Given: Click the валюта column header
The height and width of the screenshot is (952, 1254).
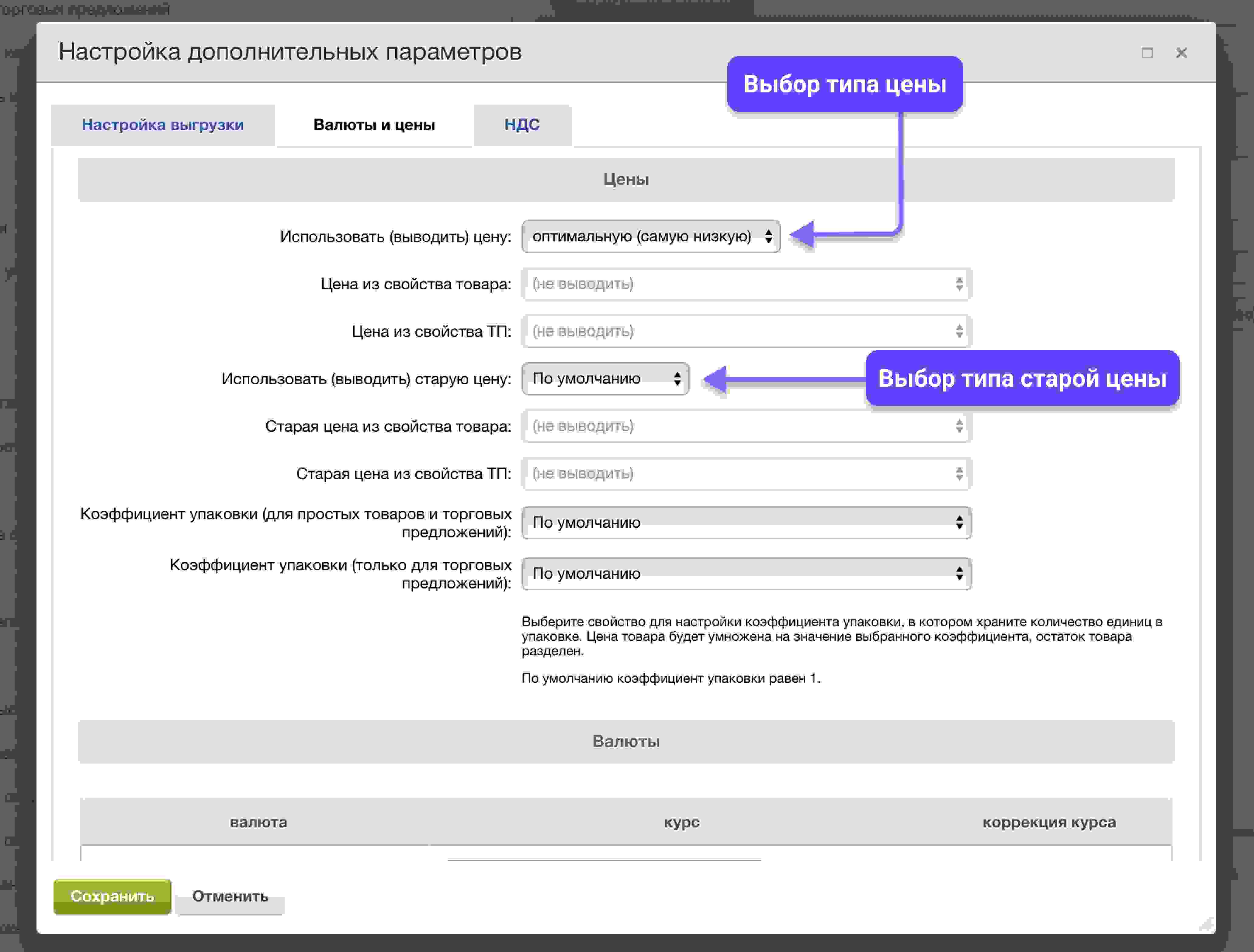Looking at the screenshot, I should [258, 822].
